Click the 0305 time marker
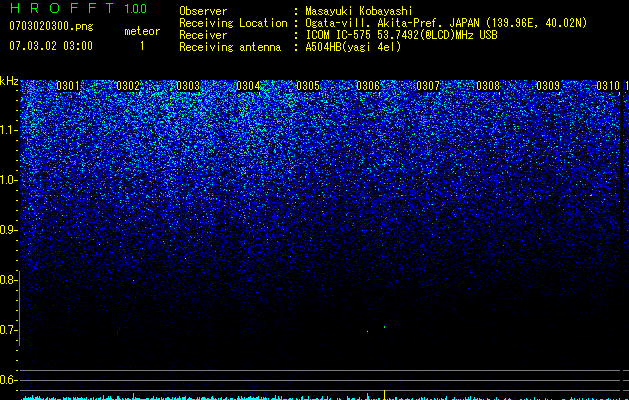 [x=308, y=86]
